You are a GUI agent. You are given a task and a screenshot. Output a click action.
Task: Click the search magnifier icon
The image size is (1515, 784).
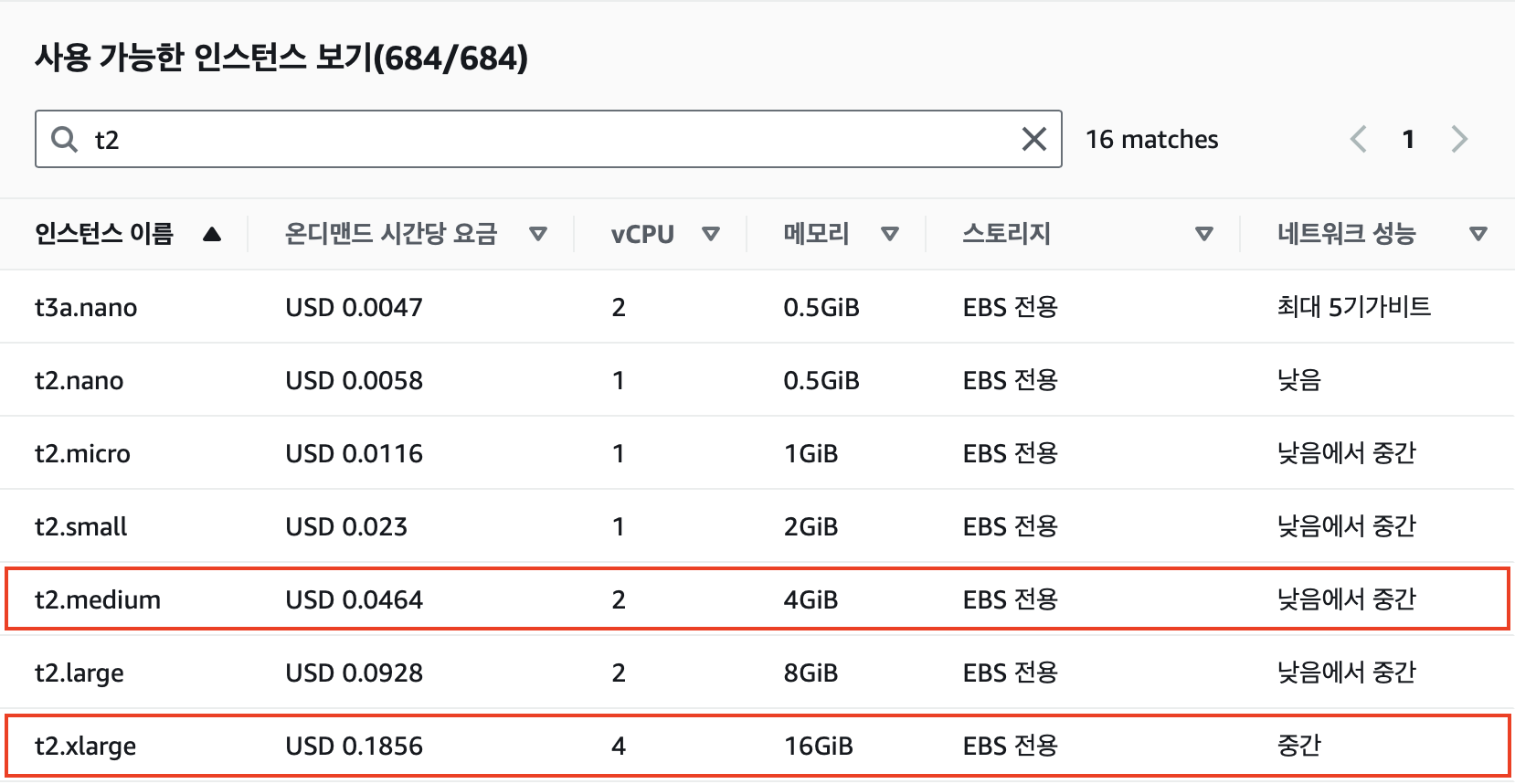coord(64,139)
